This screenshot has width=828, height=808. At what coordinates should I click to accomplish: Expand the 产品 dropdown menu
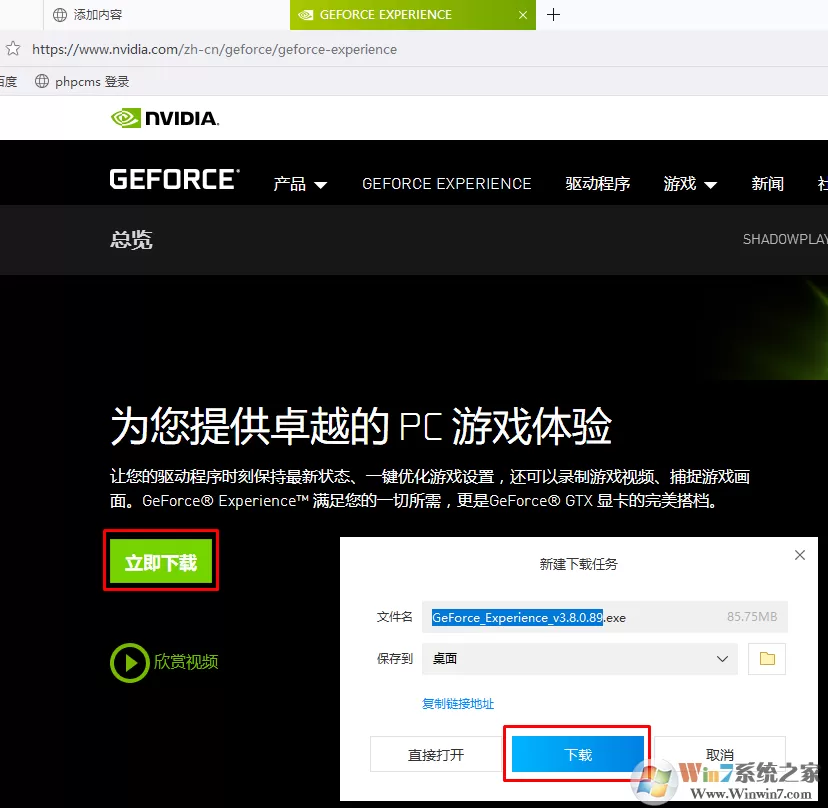coord(300,184)
